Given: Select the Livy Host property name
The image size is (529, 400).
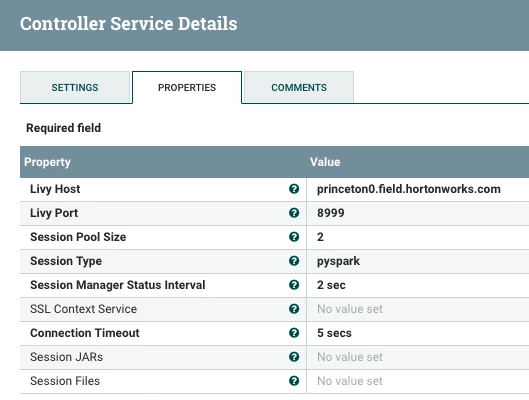Looking at the screenshot, I should [x=55, y=189].
